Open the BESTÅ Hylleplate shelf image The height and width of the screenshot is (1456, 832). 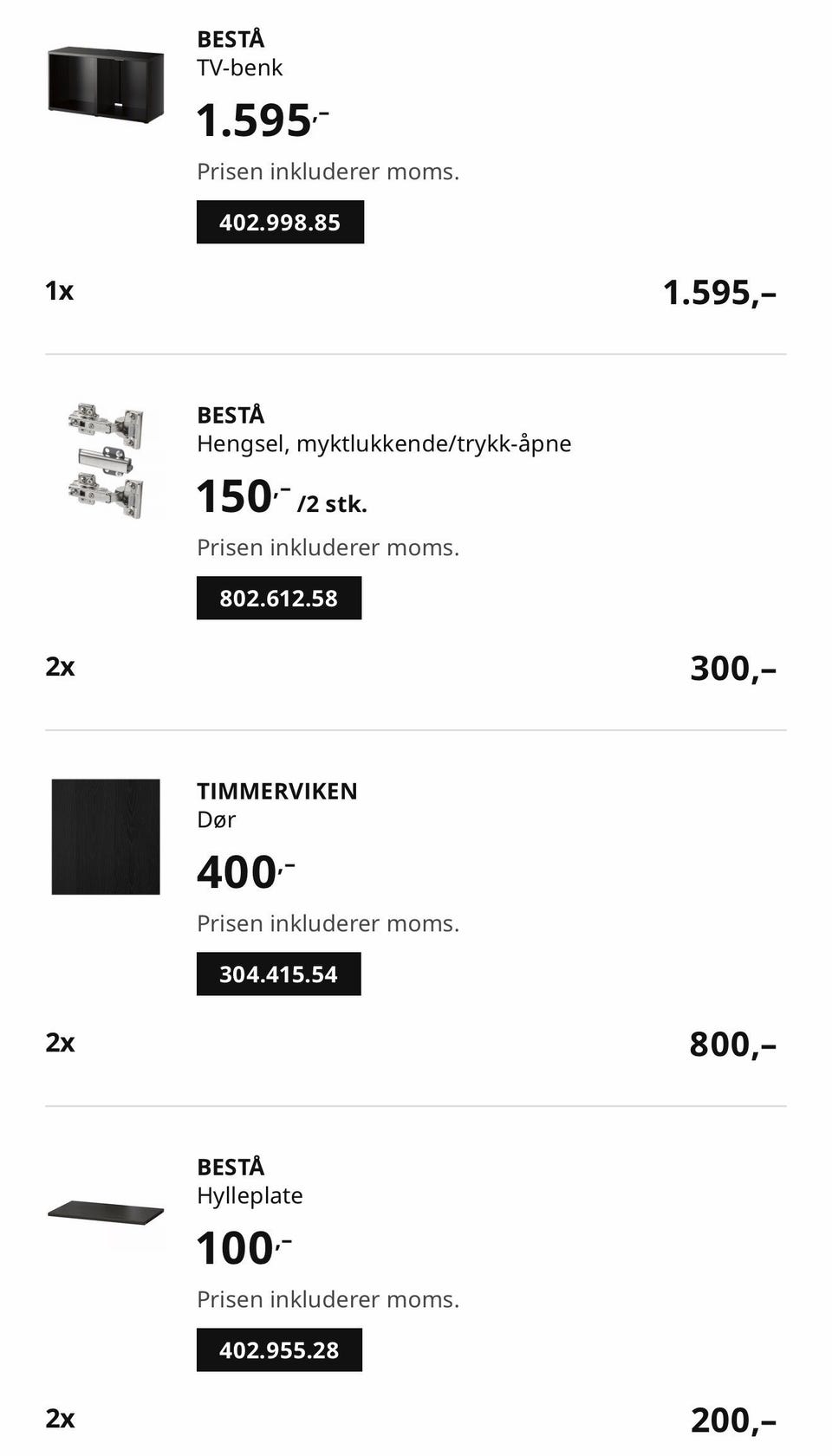coord(106,1212)
